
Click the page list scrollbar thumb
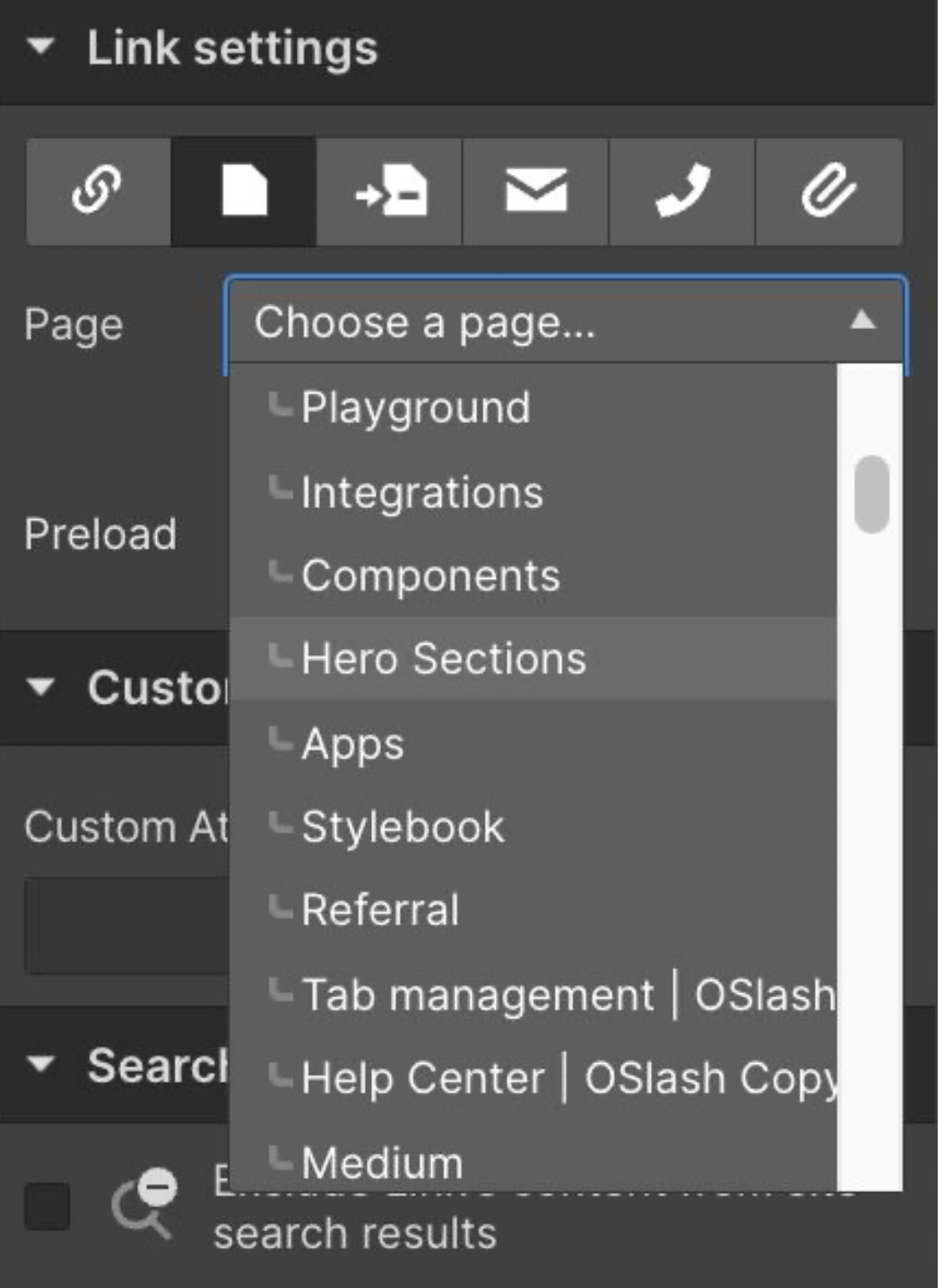coord(871,494)
